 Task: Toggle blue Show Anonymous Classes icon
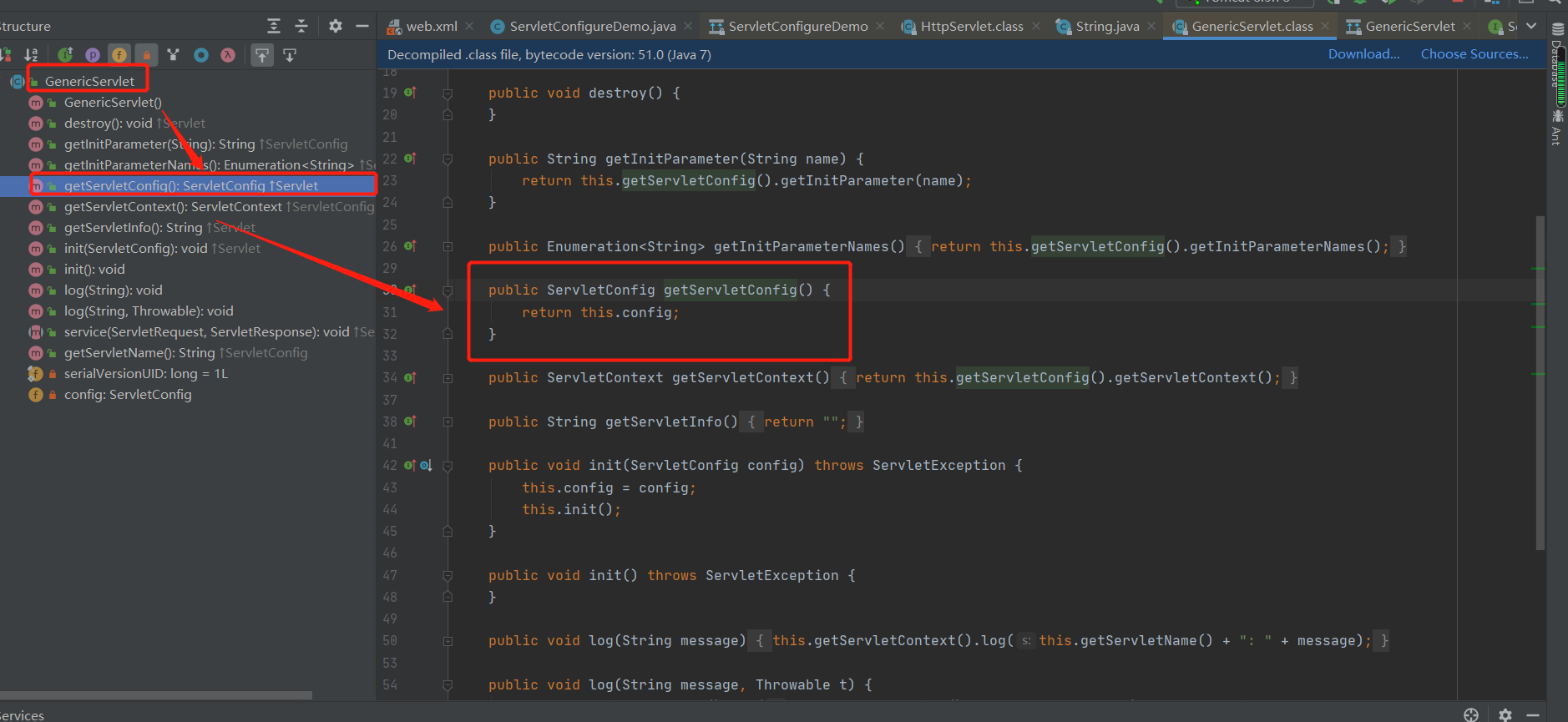[x=200, y=55]
